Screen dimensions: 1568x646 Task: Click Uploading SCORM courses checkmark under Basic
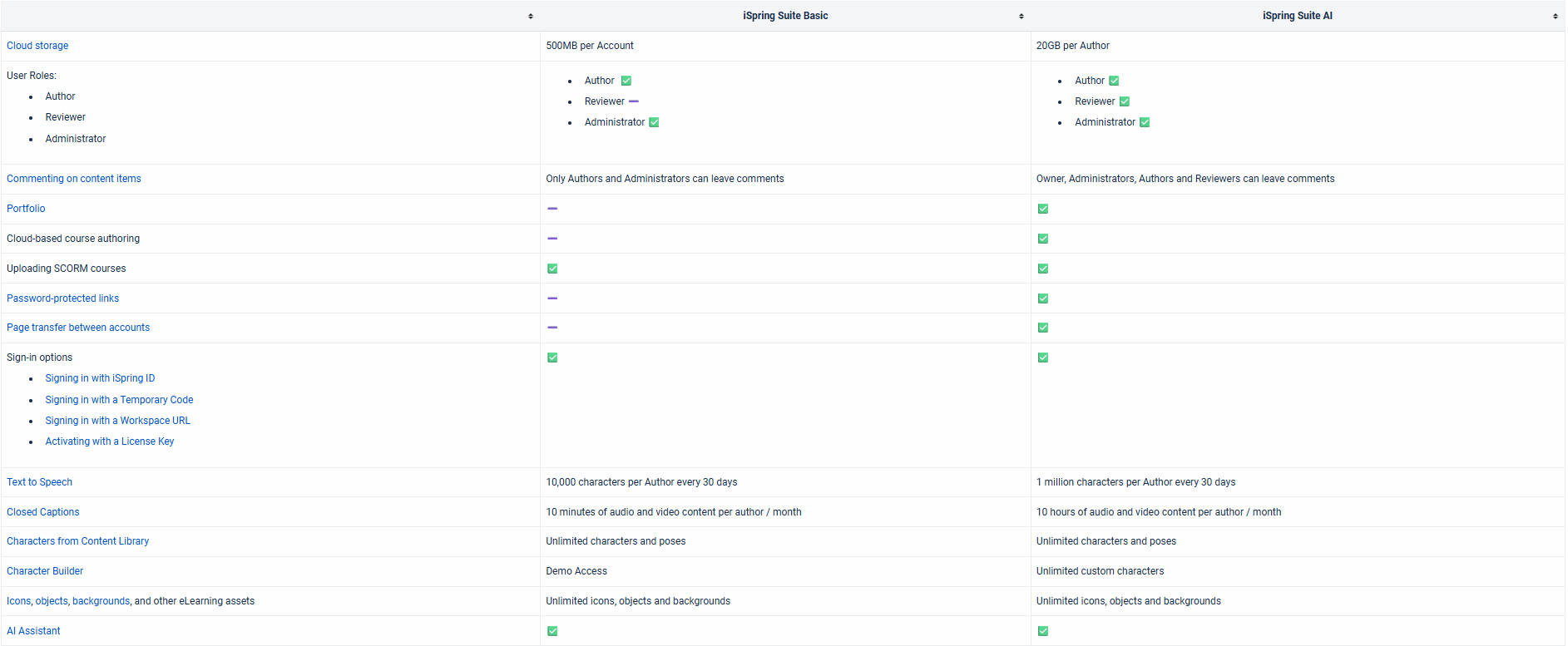click(552, 269)
